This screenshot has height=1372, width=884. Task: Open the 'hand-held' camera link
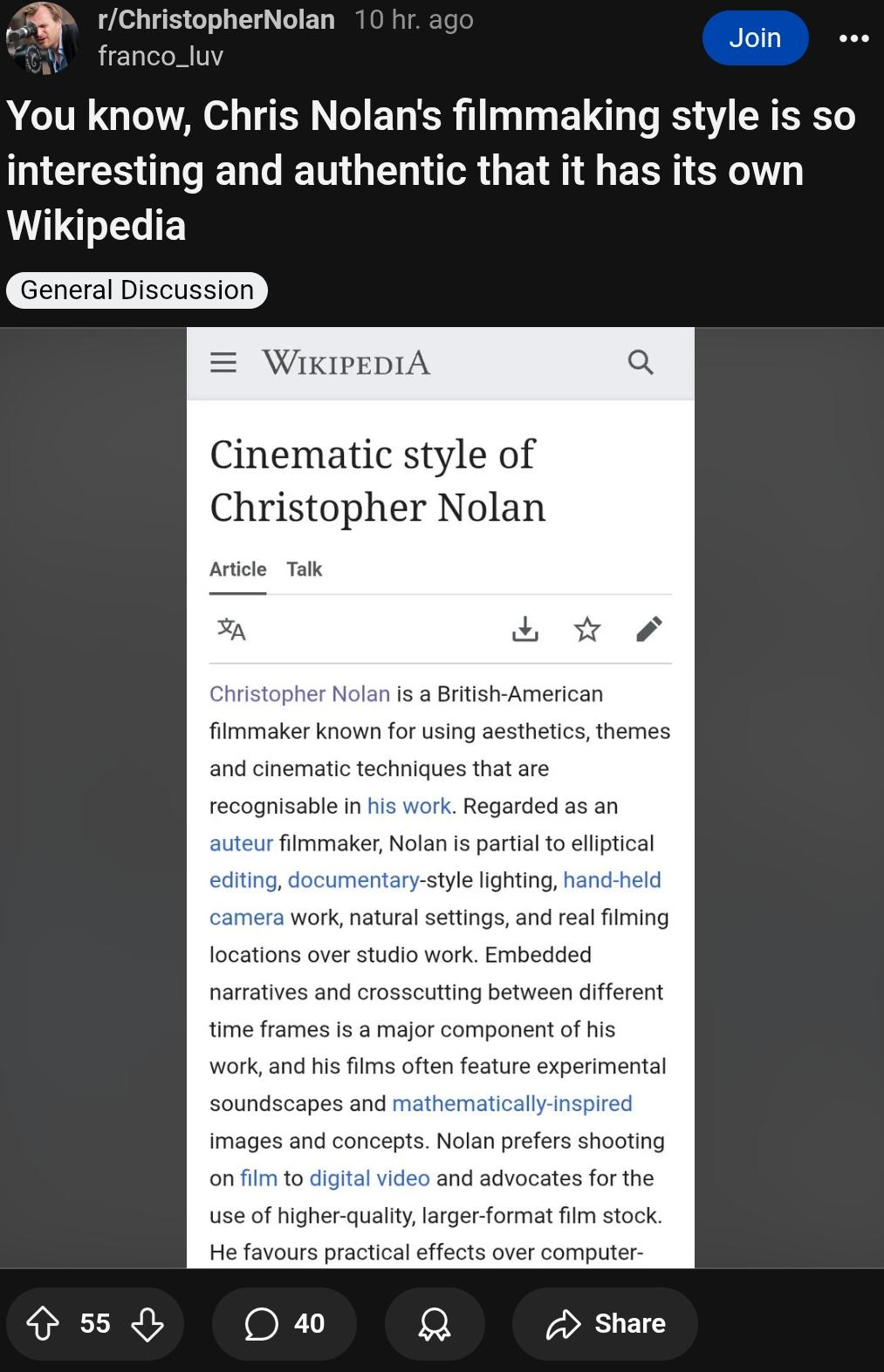612,880
